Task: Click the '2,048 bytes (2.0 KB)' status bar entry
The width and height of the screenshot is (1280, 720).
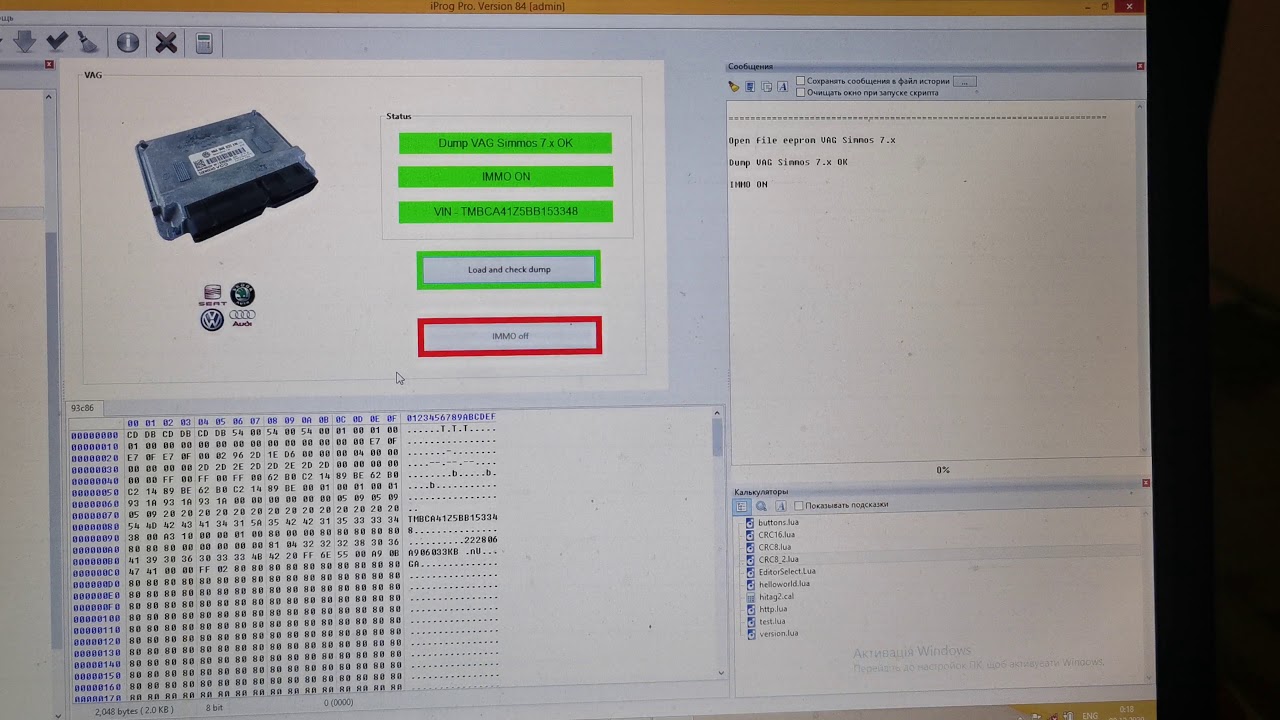Action: [134, 711]
